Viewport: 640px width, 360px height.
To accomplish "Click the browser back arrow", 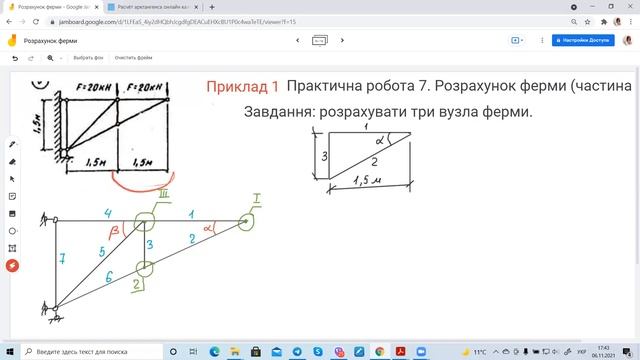I will click(x=9, y=22).
